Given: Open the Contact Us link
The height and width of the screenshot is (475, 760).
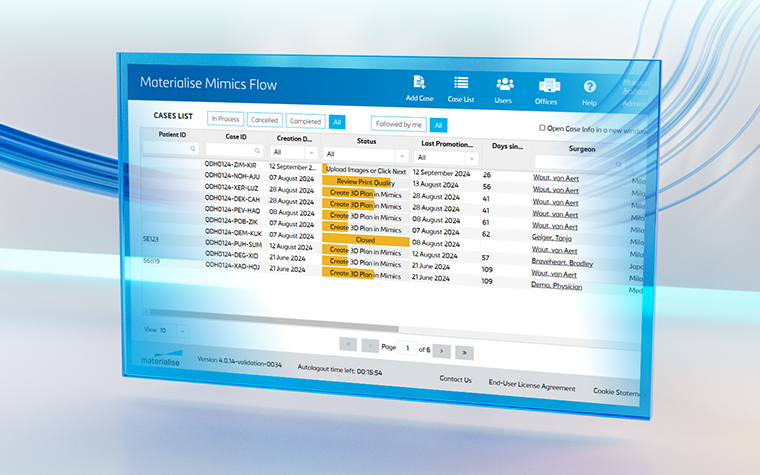Looking at the screenshot, I should point(455,379).
